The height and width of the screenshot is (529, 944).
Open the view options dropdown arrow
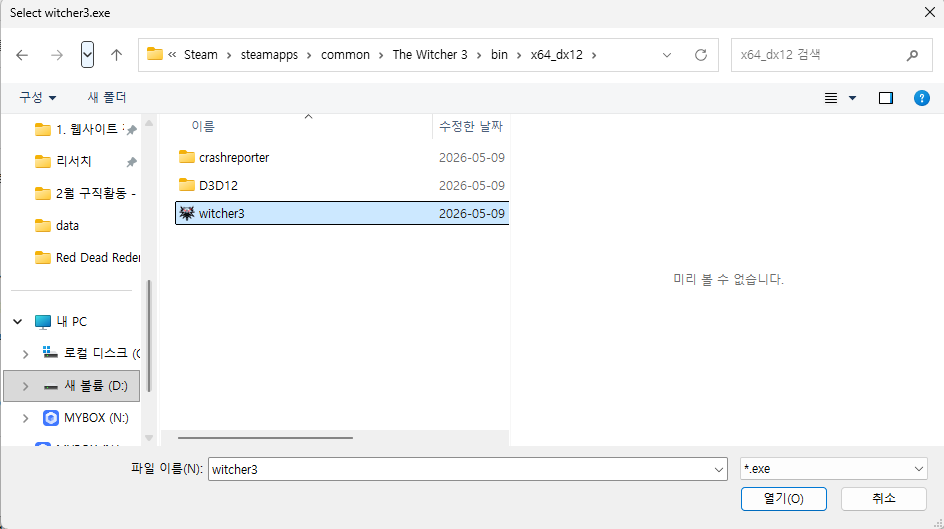pos(852,97)
